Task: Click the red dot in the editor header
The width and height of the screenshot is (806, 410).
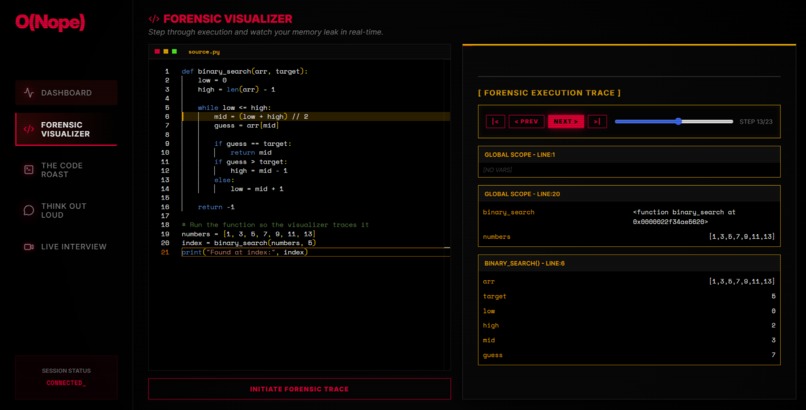Action: 157,51
